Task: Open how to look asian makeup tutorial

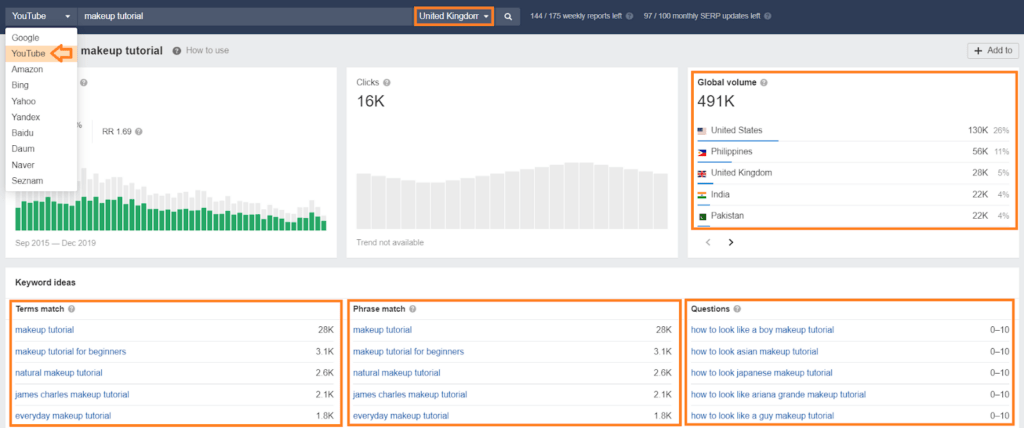Action: click(754, 352)
